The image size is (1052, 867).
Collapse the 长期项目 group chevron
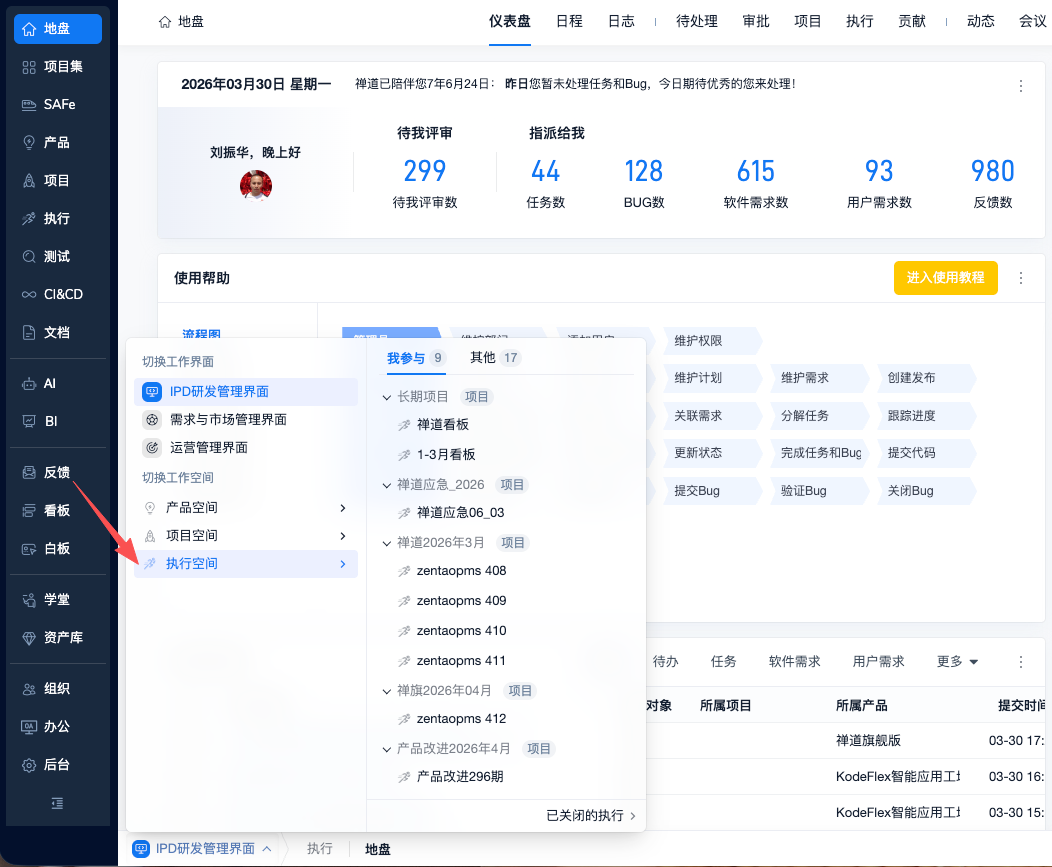click(x=386, y=397)
